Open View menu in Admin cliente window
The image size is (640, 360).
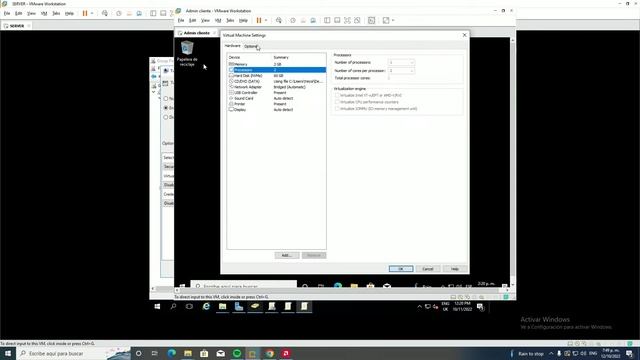(x=205, y=20)
